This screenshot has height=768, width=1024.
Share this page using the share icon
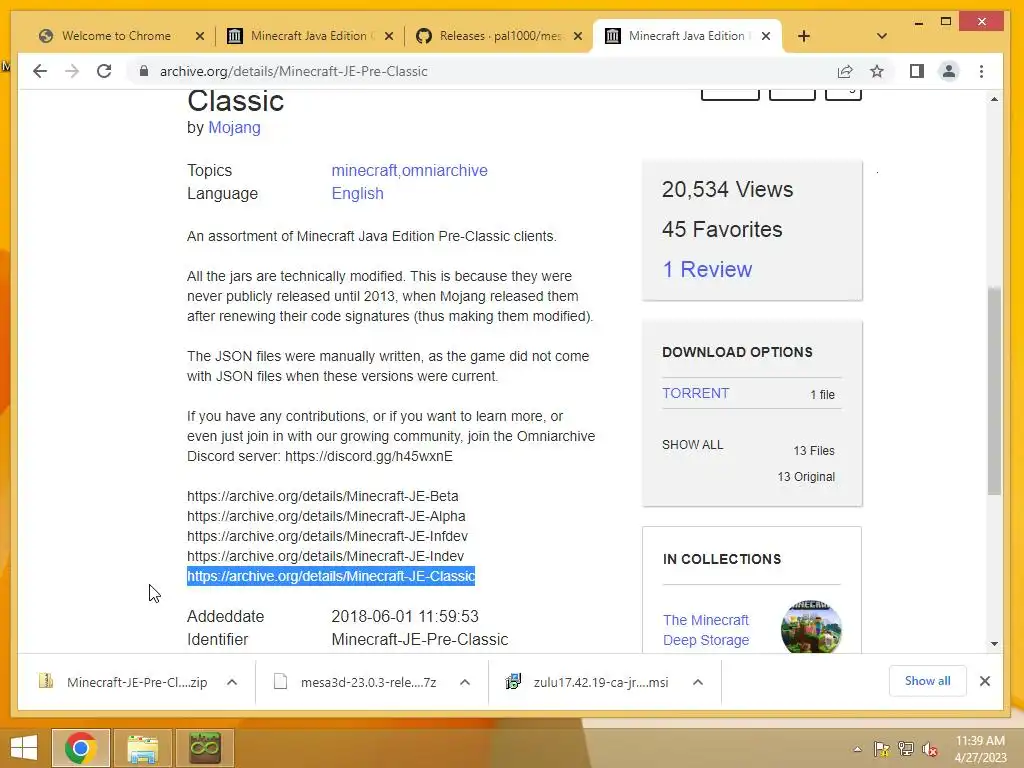point(845,71)
